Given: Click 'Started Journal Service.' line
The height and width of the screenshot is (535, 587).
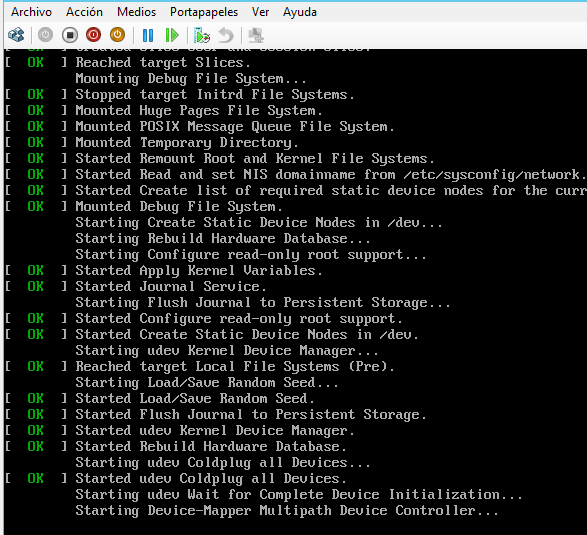Looking at the screenshot, I should 171,287.
